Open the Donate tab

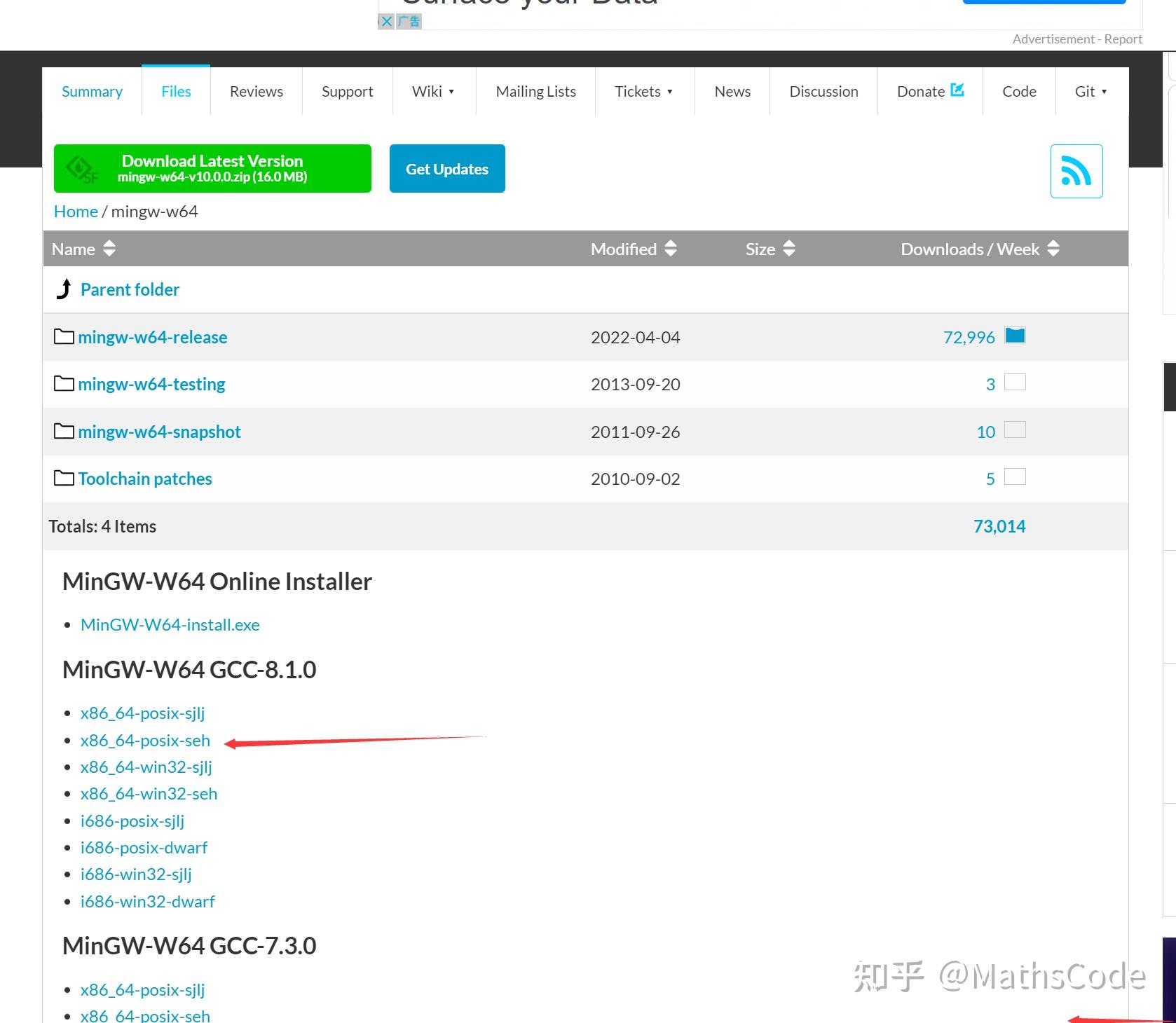pos(930,91)
